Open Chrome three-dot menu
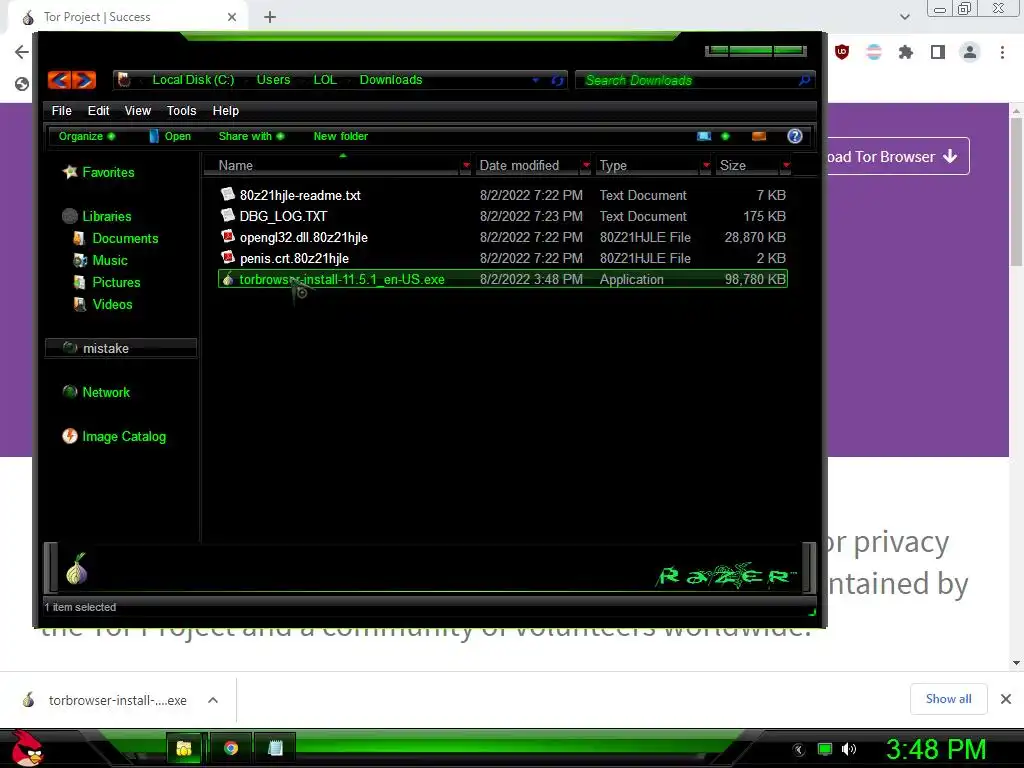 [1002, 52]
